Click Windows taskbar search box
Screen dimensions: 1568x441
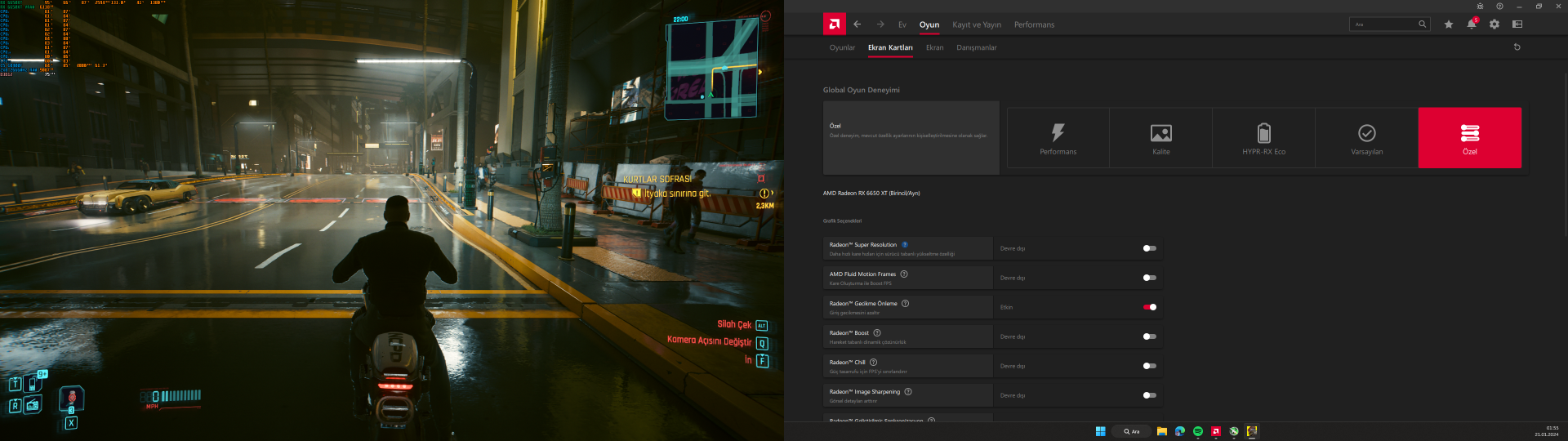[1131, 431]
